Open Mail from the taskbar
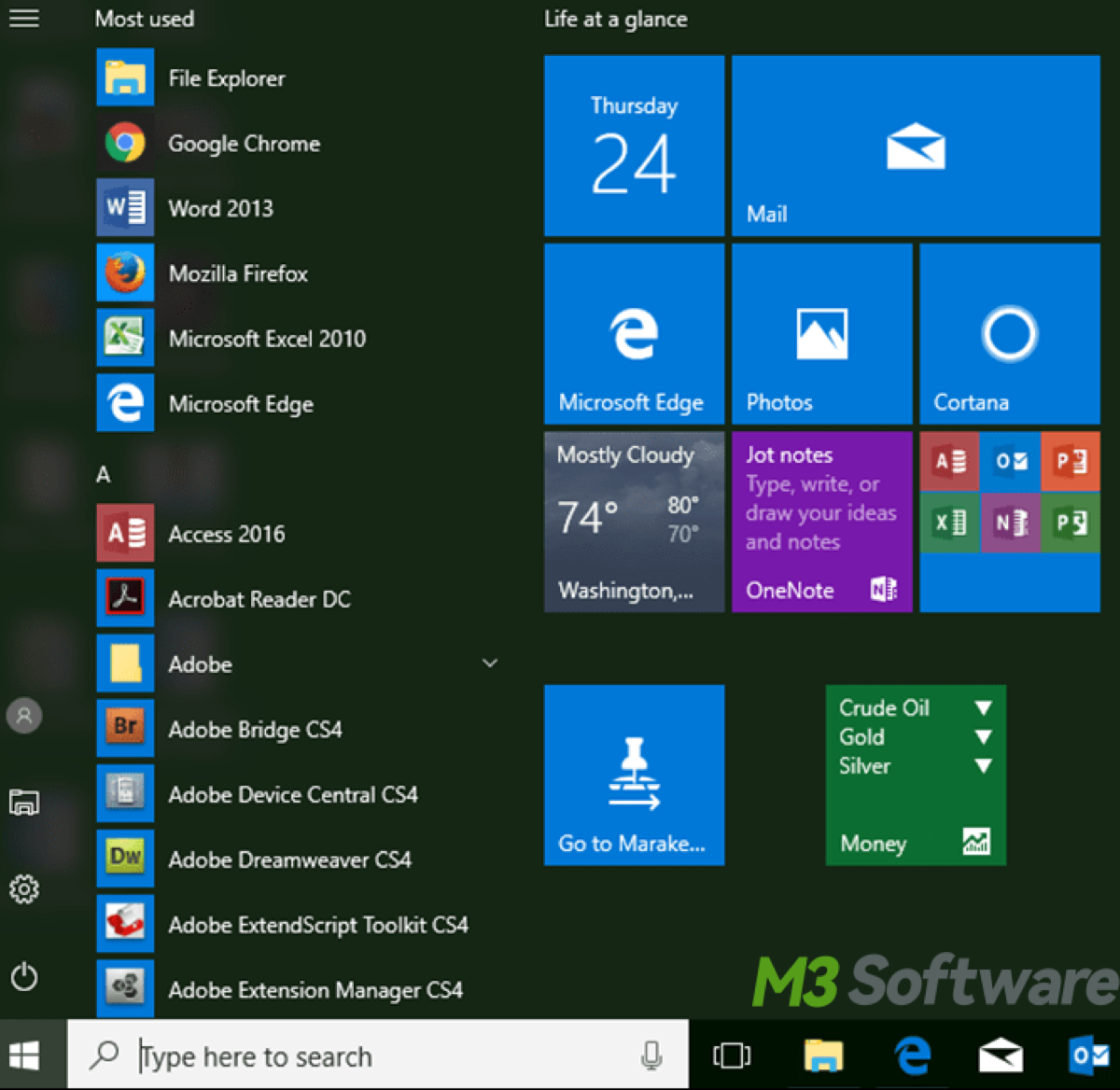 [x=1001, y=1055]
